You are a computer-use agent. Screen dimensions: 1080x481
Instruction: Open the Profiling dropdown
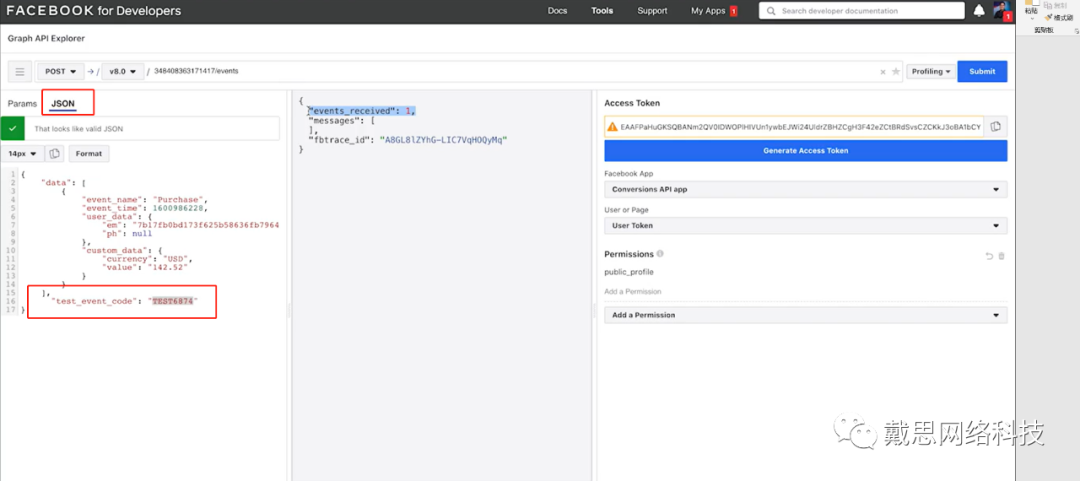(x=931, y=72)
